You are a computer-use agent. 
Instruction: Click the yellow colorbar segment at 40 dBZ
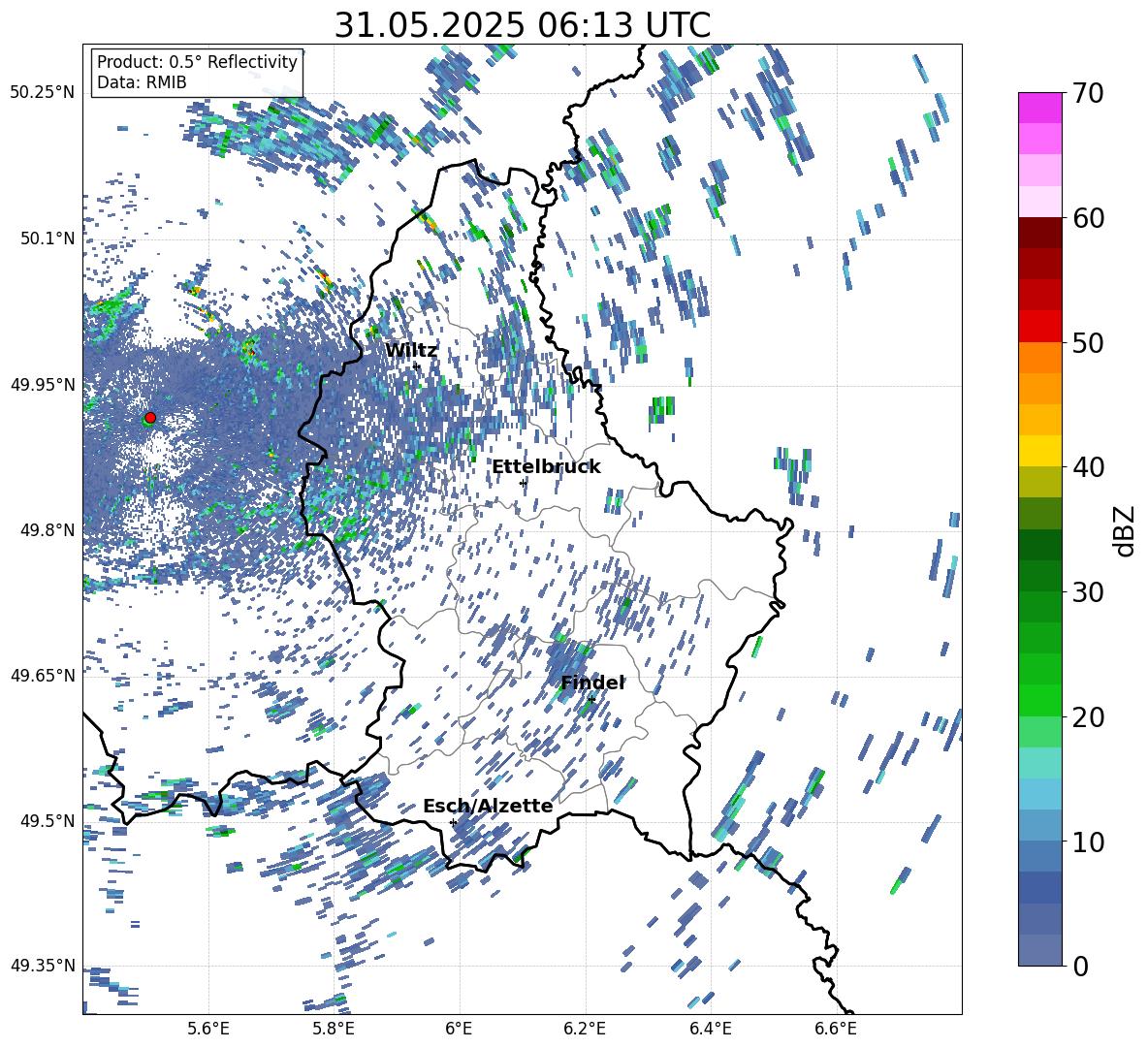point(1039,451)
